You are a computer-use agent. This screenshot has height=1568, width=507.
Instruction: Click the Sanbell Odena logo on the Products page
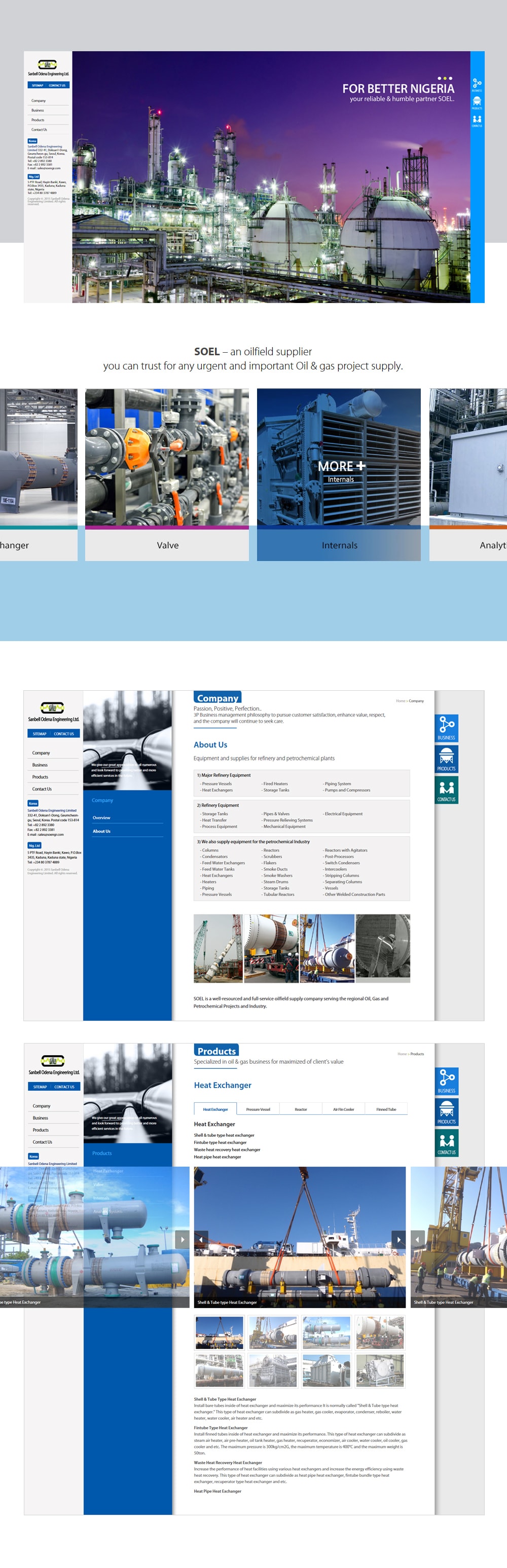point(54,1065)
